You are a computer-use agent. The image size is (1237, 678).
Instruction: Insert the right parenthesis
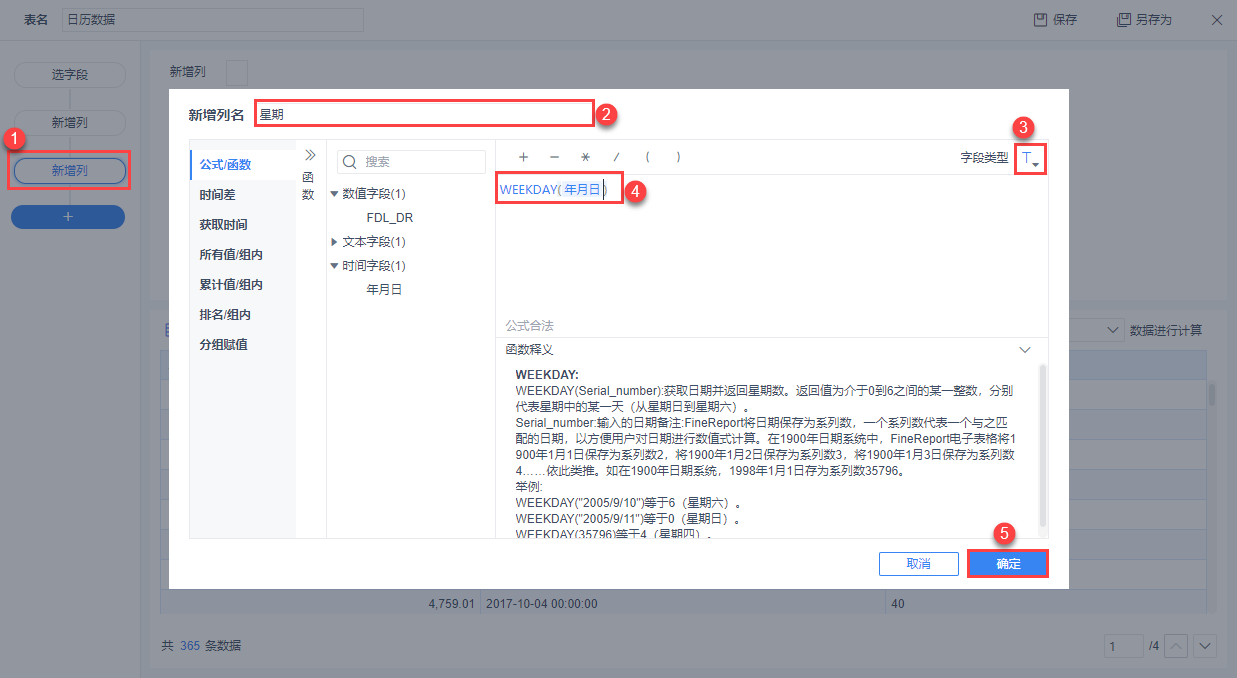(679, 157)
